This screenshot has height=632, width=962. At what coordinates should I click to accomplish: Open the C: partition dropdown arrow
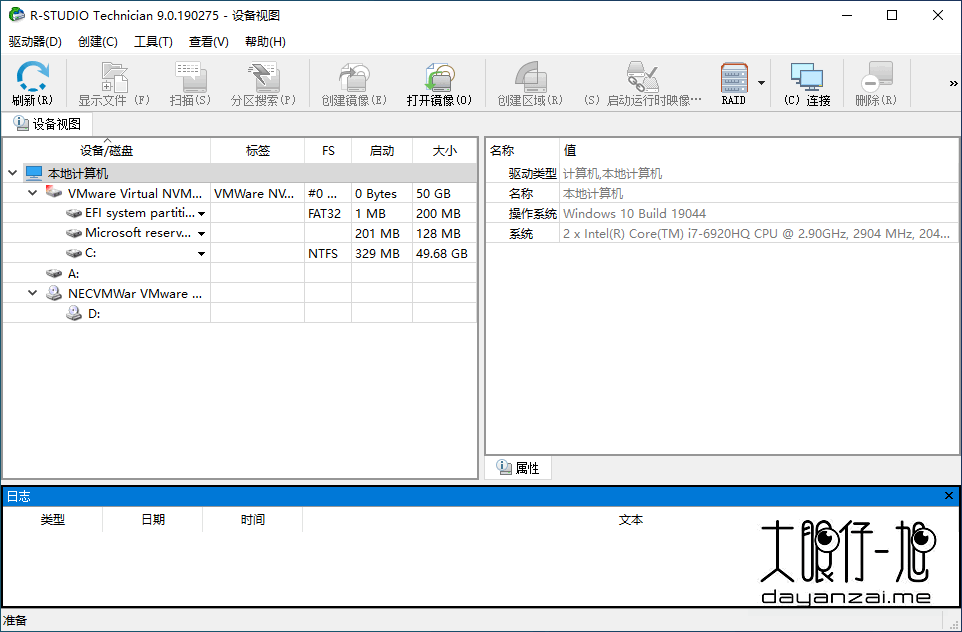(x=201, y=253)
